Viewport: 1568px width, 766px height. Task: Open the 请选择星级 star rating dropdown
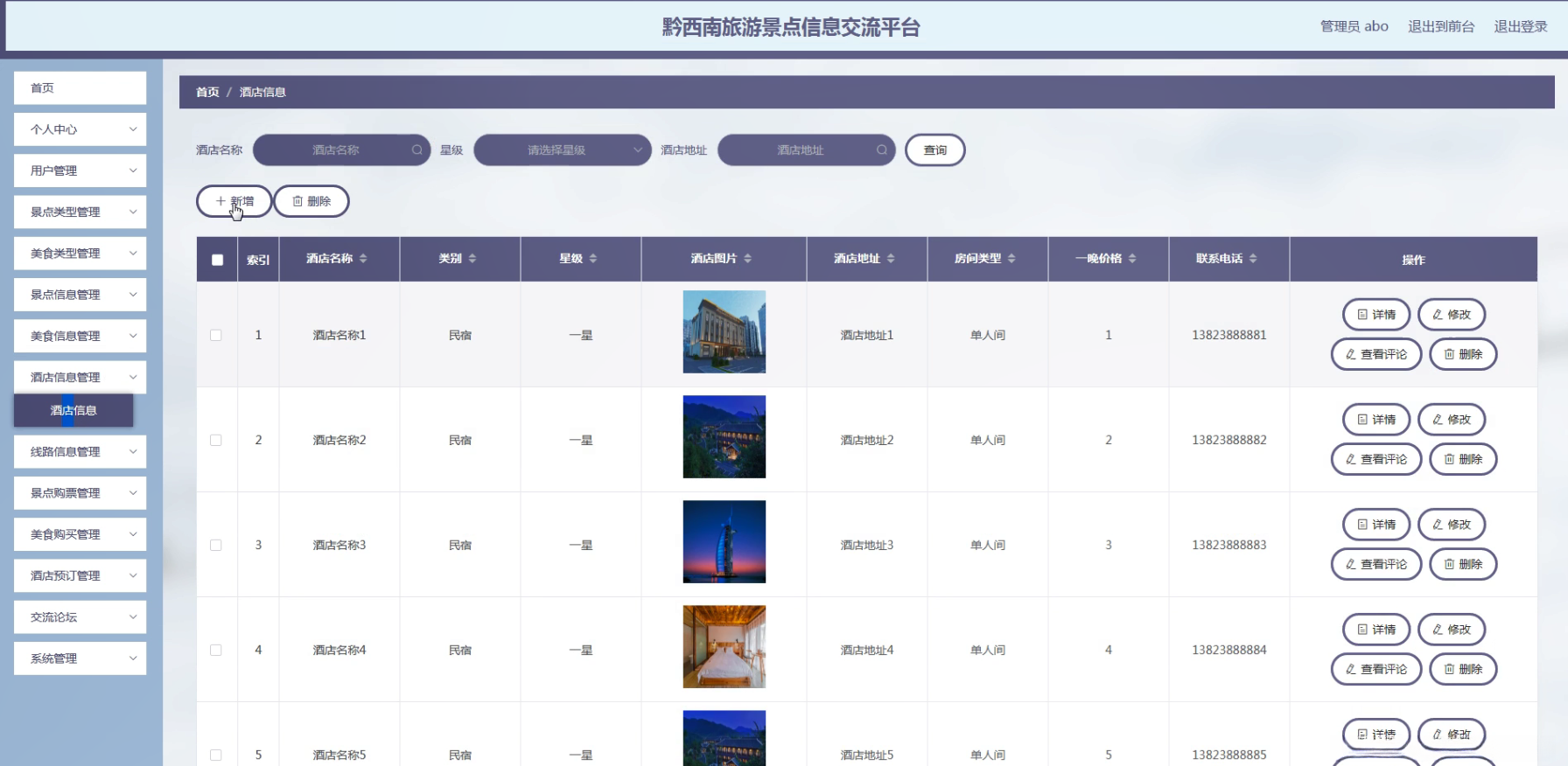pyautogui.click(x=562, y=150)
